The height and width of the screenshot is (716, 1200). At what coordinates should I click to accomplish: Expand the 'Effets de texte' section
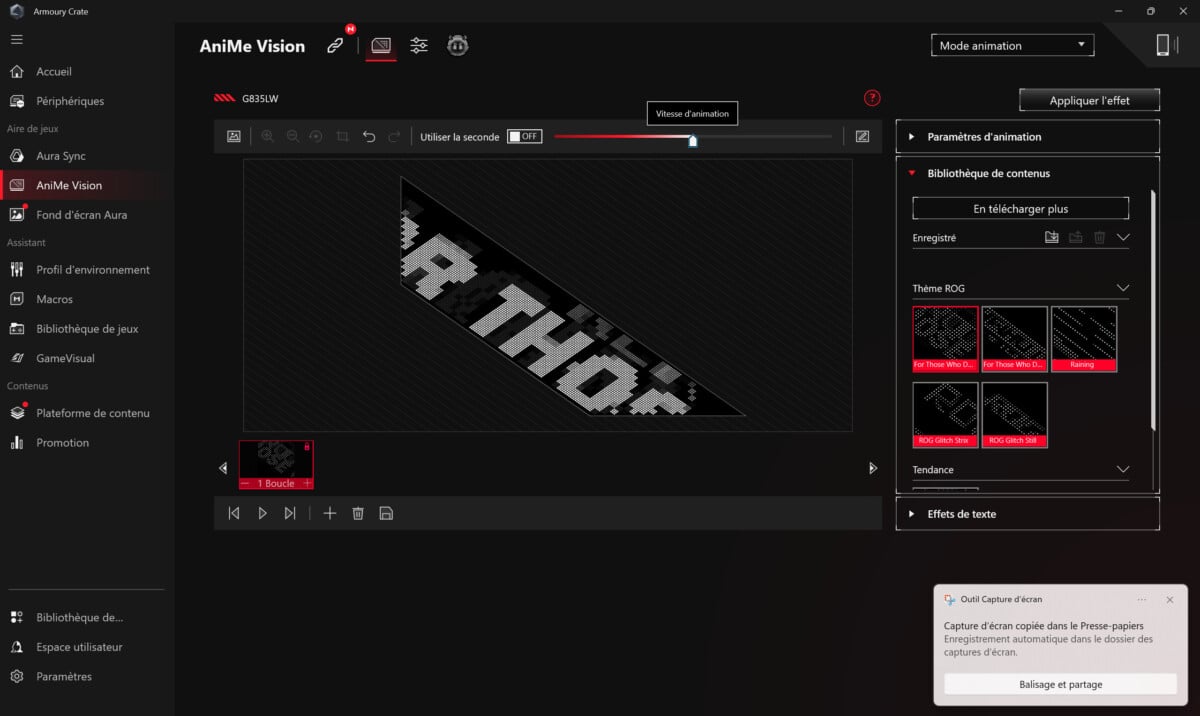pyautogui.click(x=1027, y=514)
